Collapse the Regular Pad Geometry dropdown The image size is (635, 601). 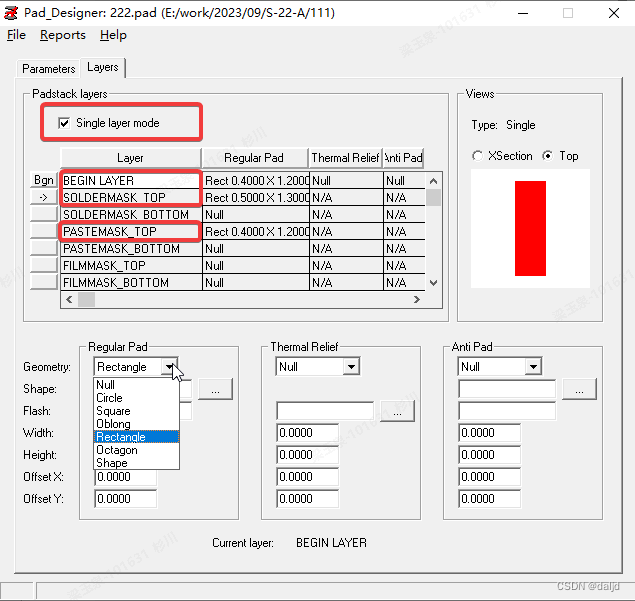pos(169,367)
